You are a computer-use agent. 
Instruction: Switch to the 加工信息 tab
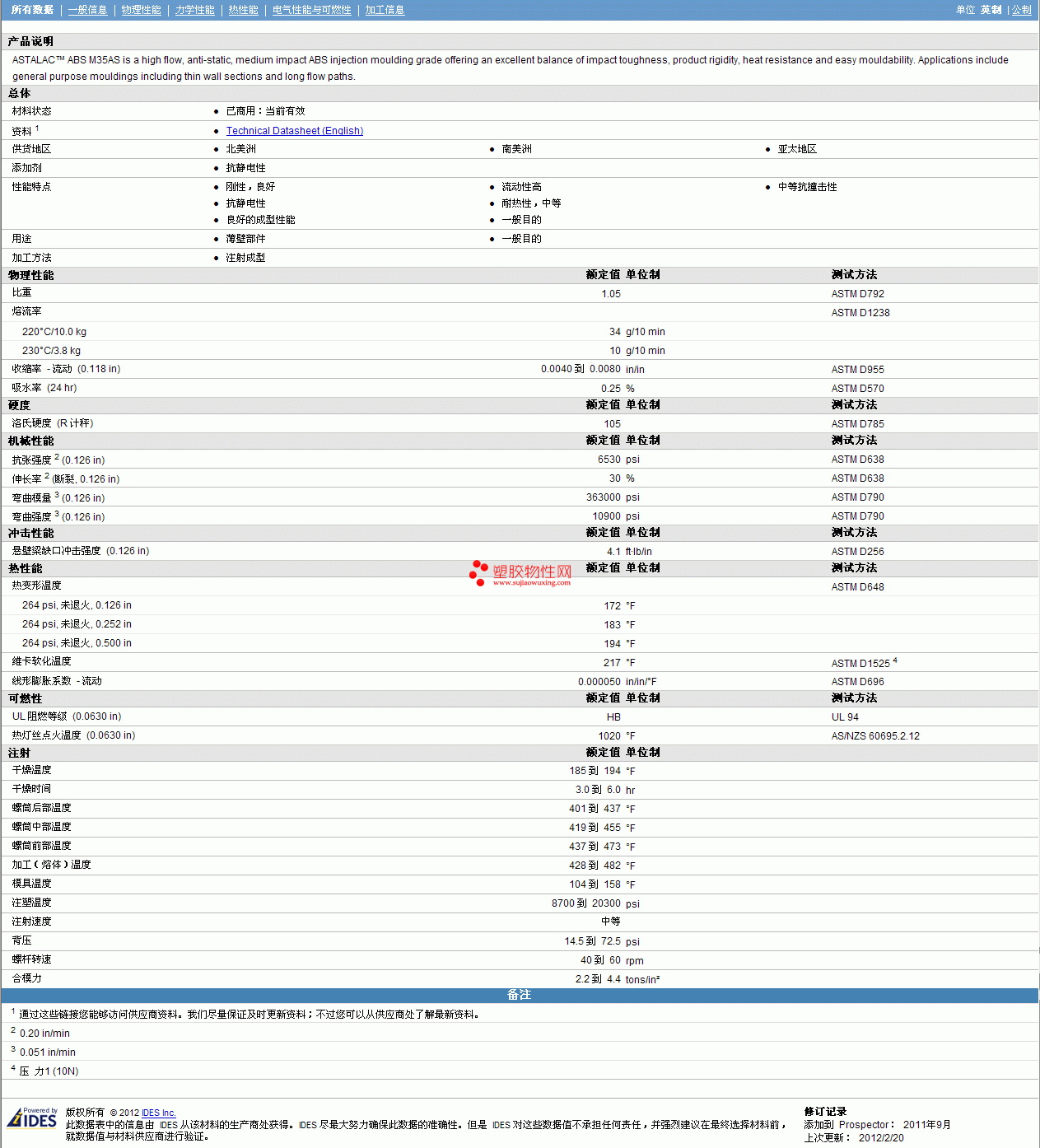coord(385,10)
